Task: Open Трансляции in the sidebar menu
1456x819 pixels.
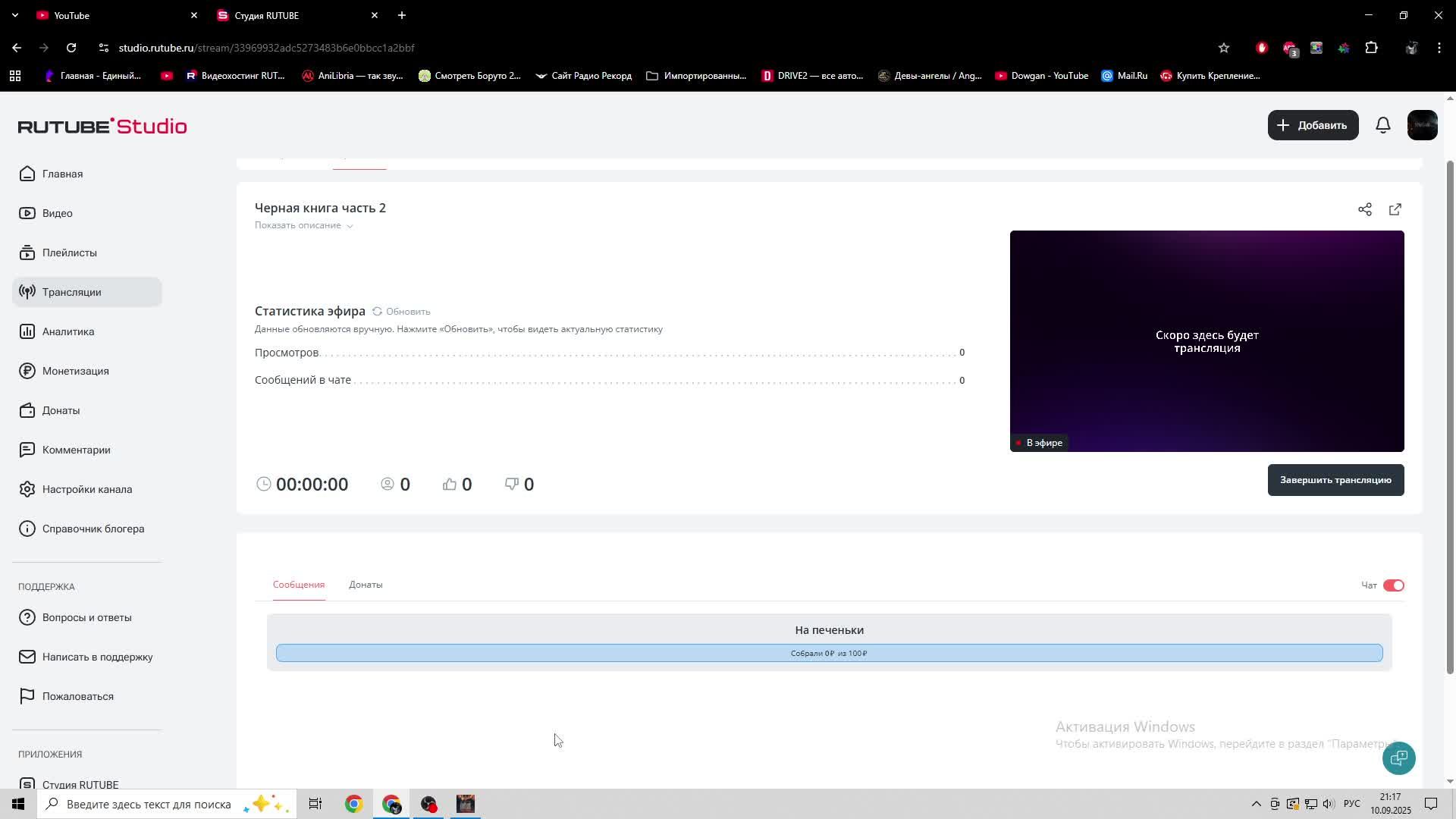Action: (71, 292)
